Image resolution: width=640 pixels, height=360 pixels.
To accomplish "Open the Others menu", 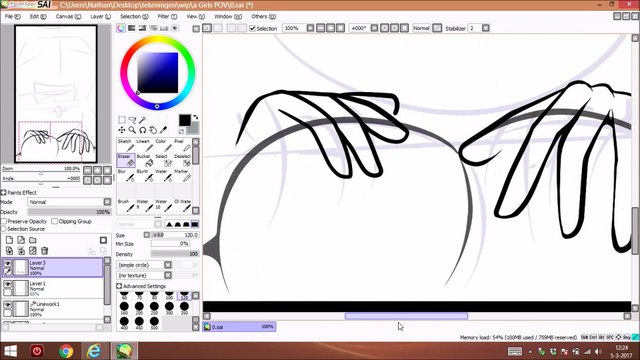I will (263, 17).
